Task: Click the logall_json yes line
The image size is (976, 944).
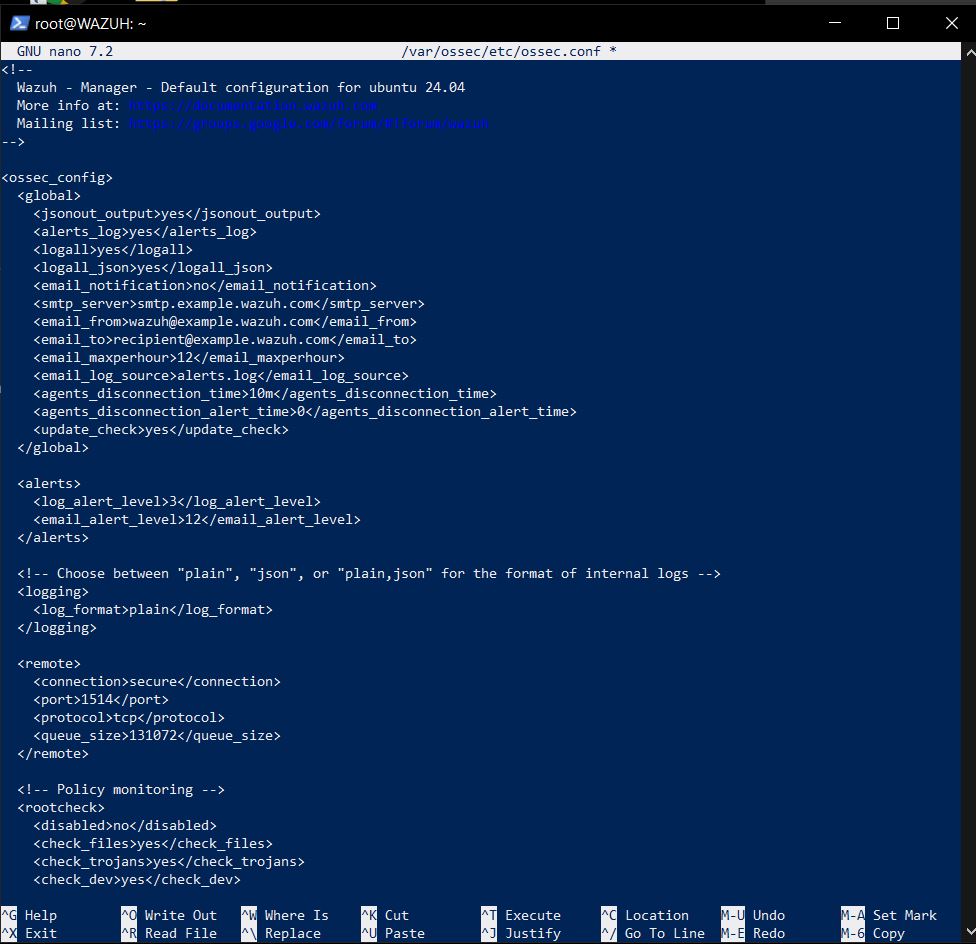Action: coord(153,268)
